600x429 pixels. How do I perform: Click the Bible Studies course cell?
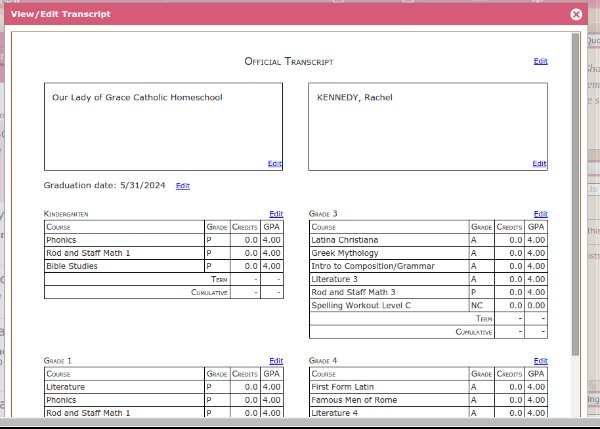coord(124,266)
